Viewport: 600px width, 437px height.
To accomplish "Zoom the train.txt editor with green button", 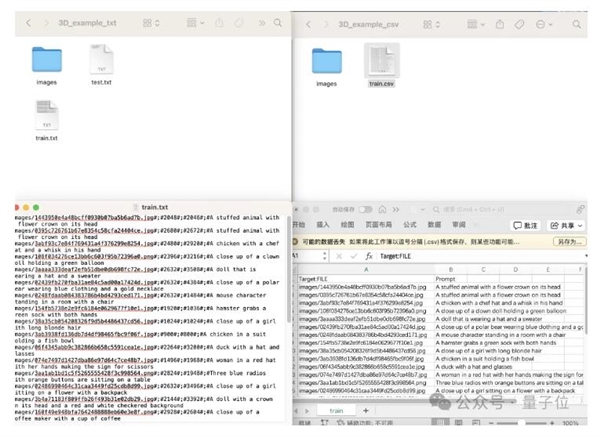I will point(36,207).
